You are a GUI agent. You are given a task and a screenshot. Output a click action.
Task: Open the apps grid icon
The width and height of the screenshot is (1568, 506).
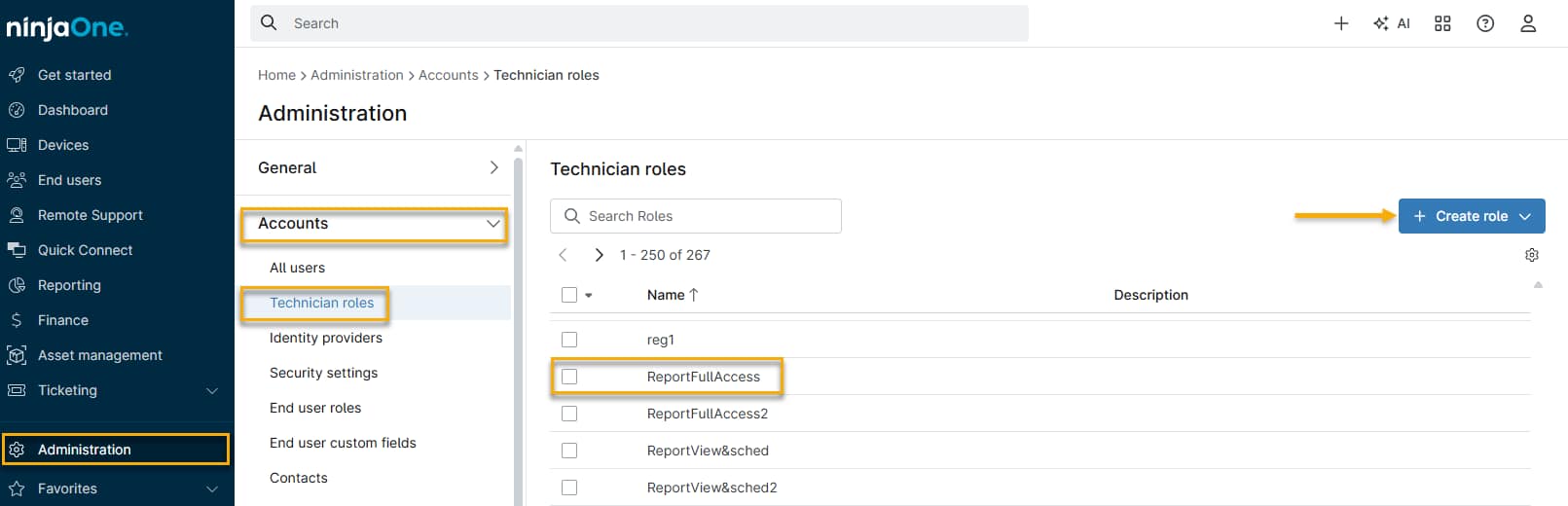1442,23
